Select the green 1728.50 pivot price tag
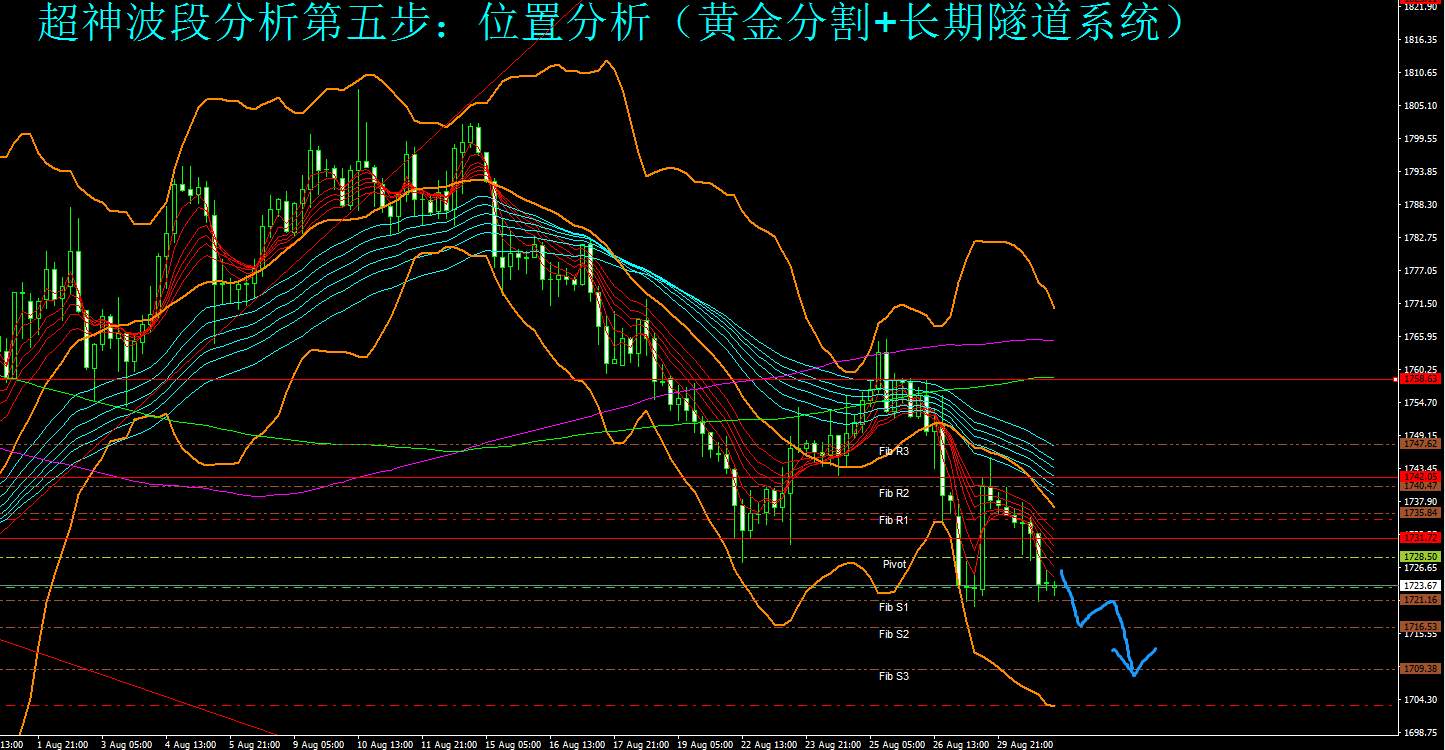Viewport: 1445px width, 750px height. point(1421,556)
